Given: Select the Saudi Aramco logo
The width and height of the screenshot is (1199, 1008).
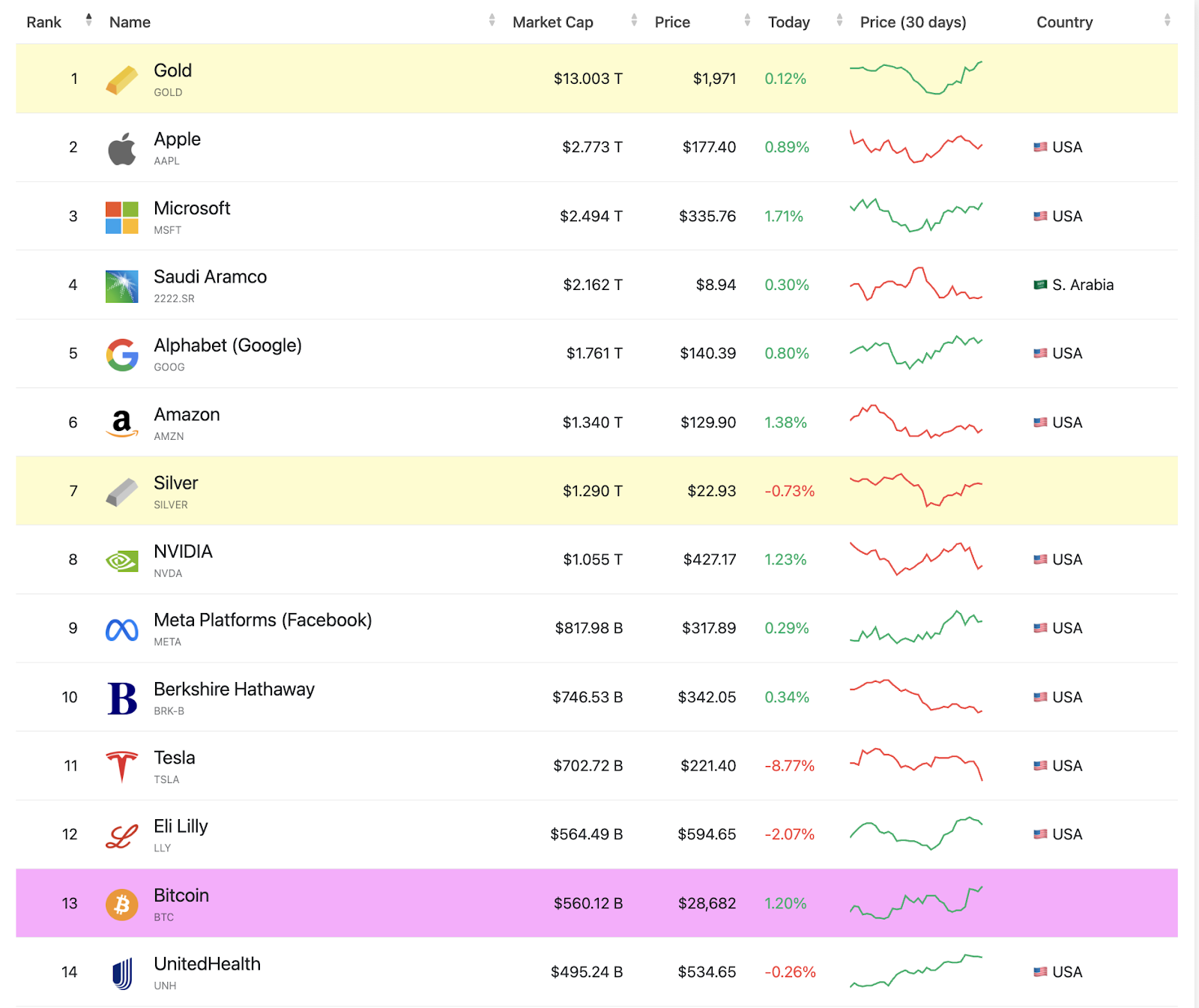Looking at the screenshot, I should tap(122, 286).
